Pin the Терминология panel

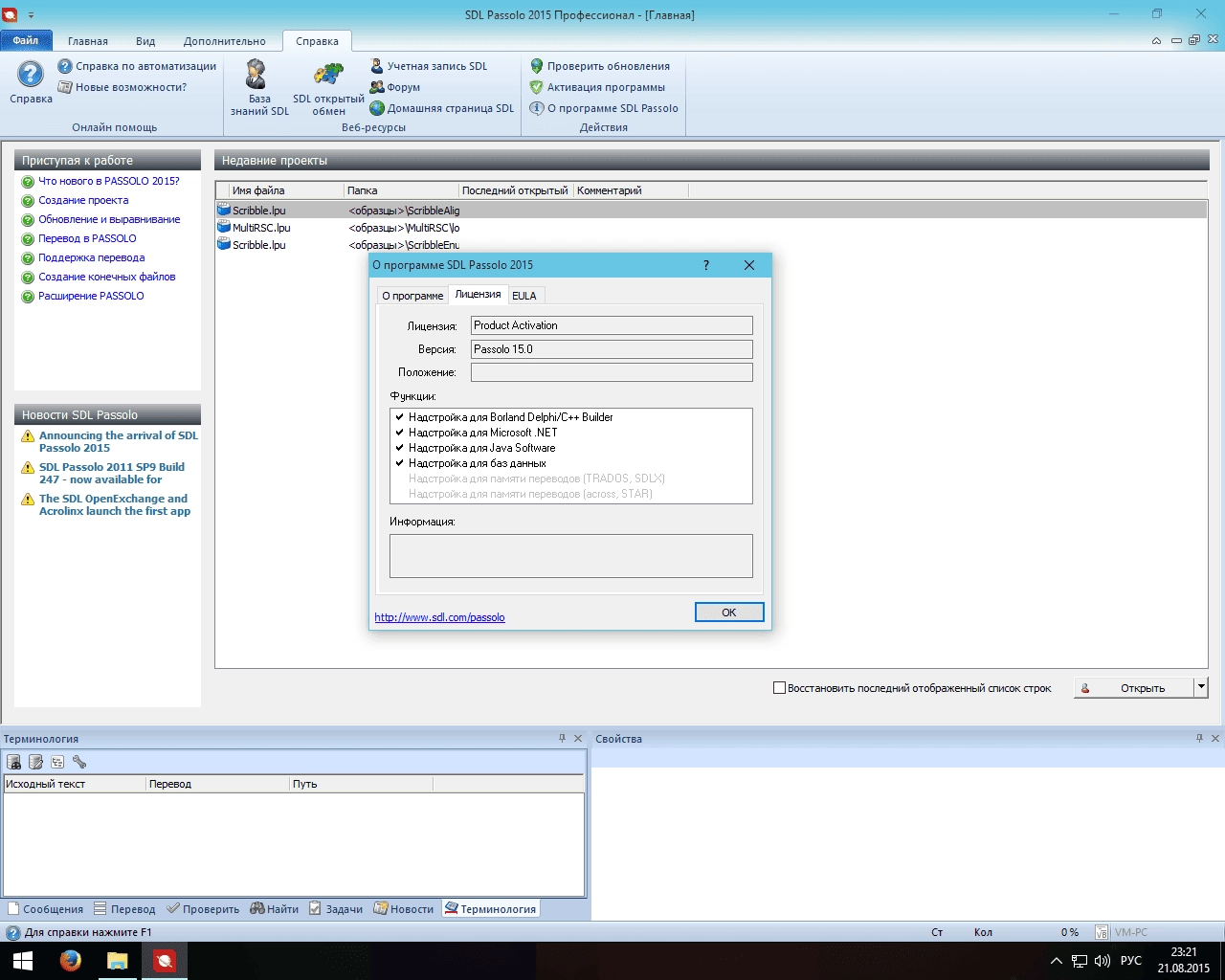tap(562, 738)
